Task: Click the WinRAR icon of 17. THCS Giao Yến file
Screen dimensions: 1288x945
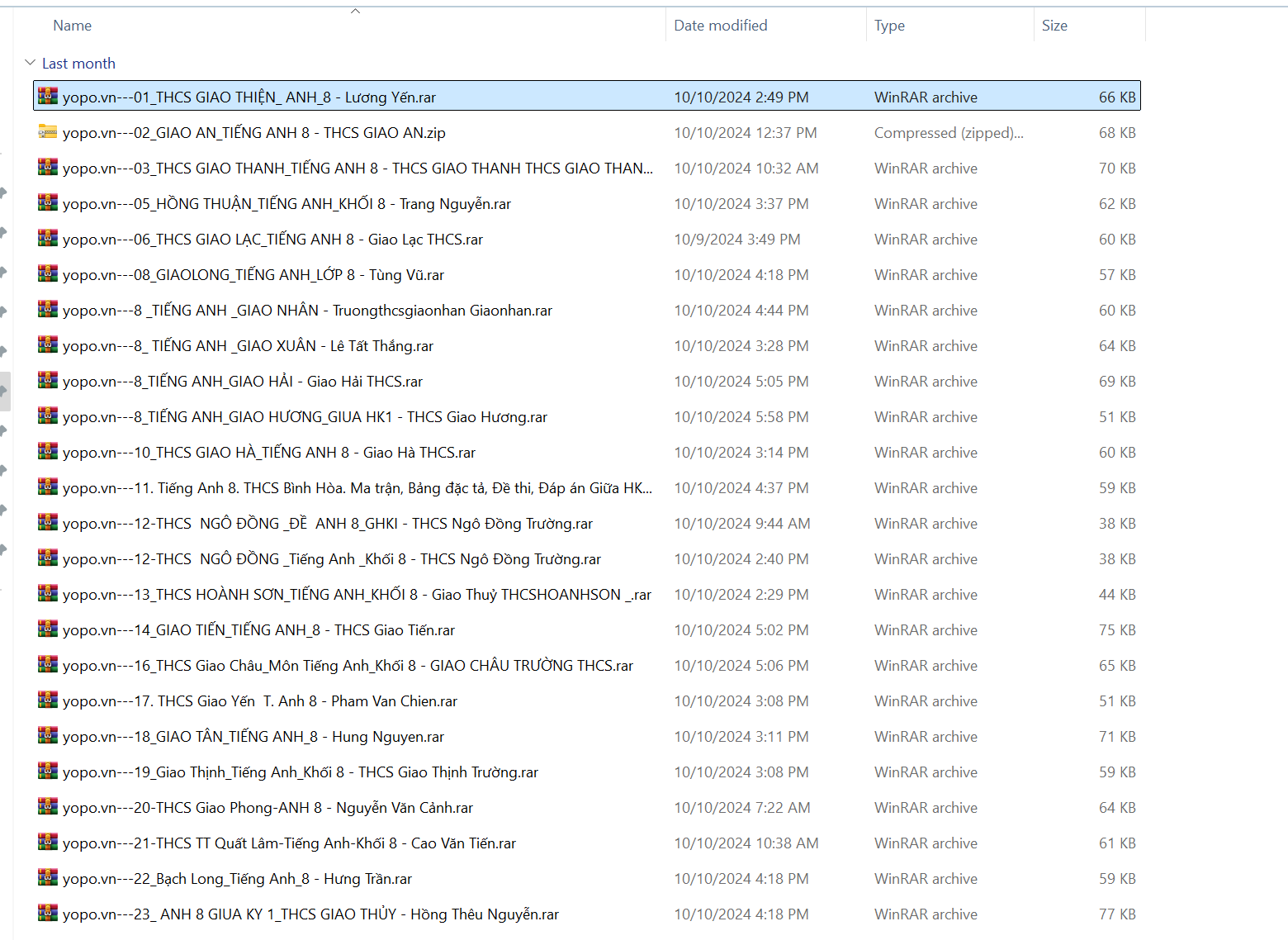Action: tap(48, 700)
